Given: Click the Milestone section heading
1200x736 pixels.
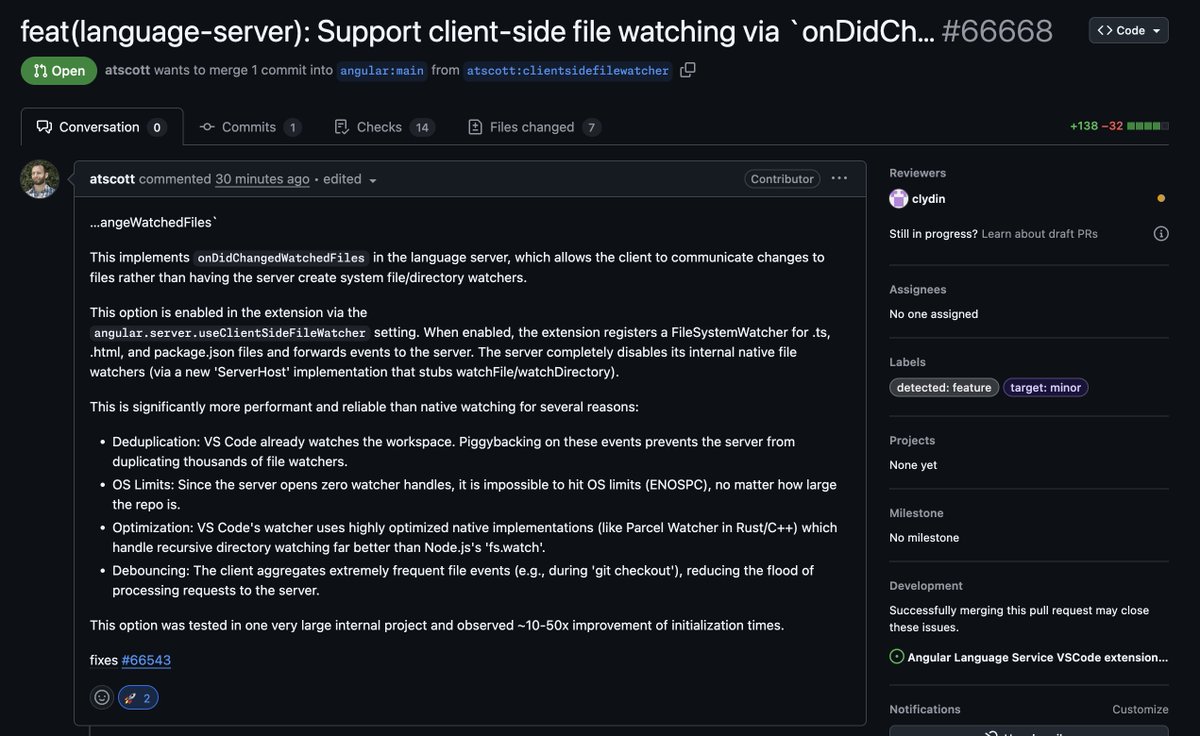Looking at the screenshot, I should tap(916, 513).
